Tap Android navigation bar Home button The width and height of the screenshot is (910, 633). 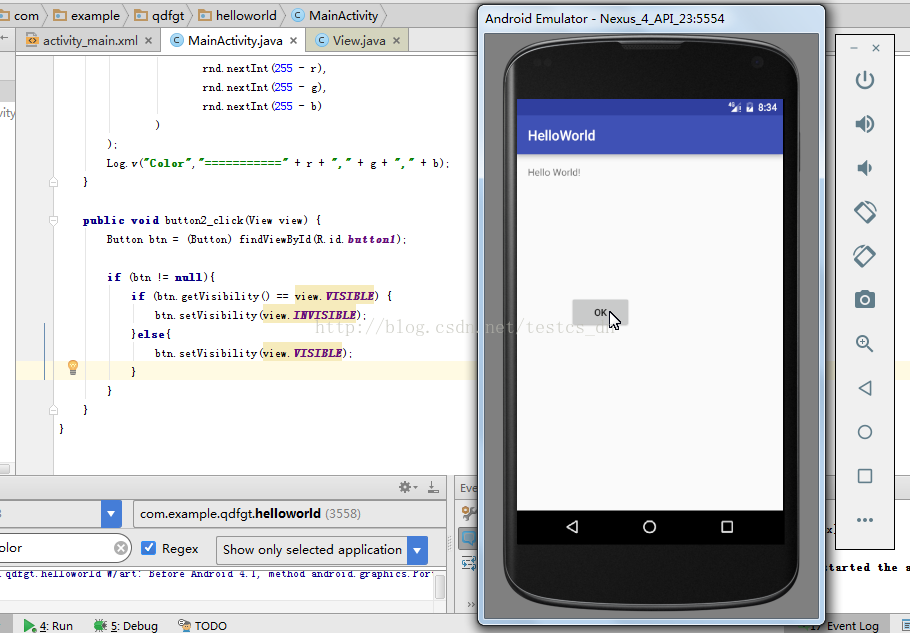tap(649, 527)
